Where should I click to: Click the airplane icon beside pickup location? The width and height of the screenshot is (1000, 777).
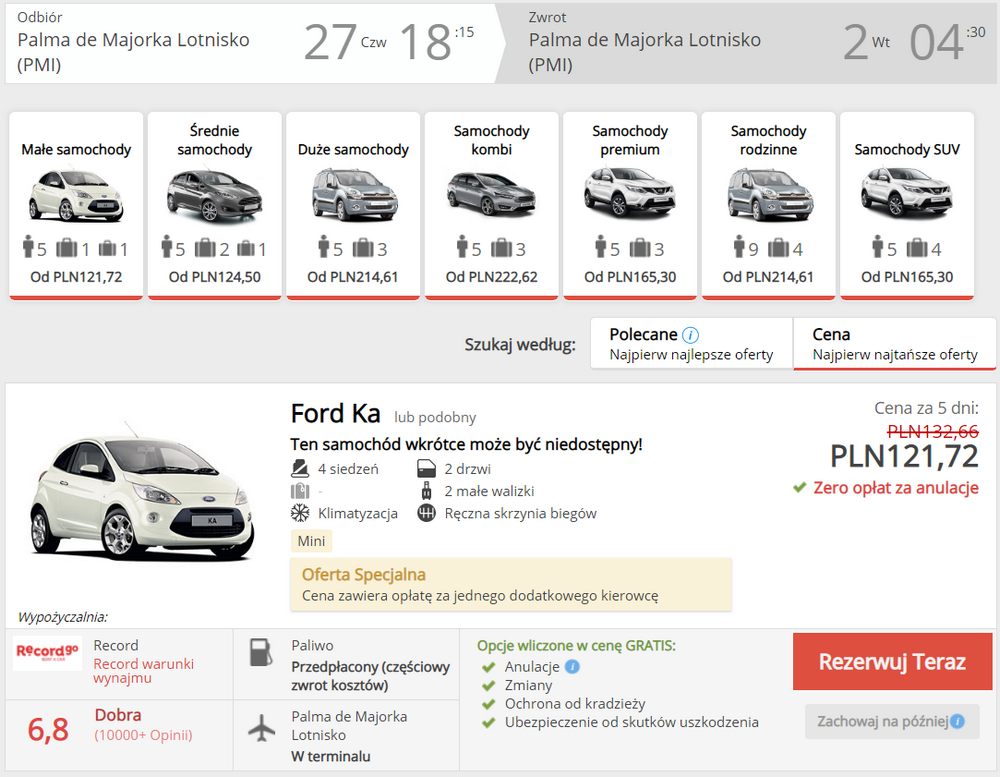pyautogui.click(x=261, y=728)
